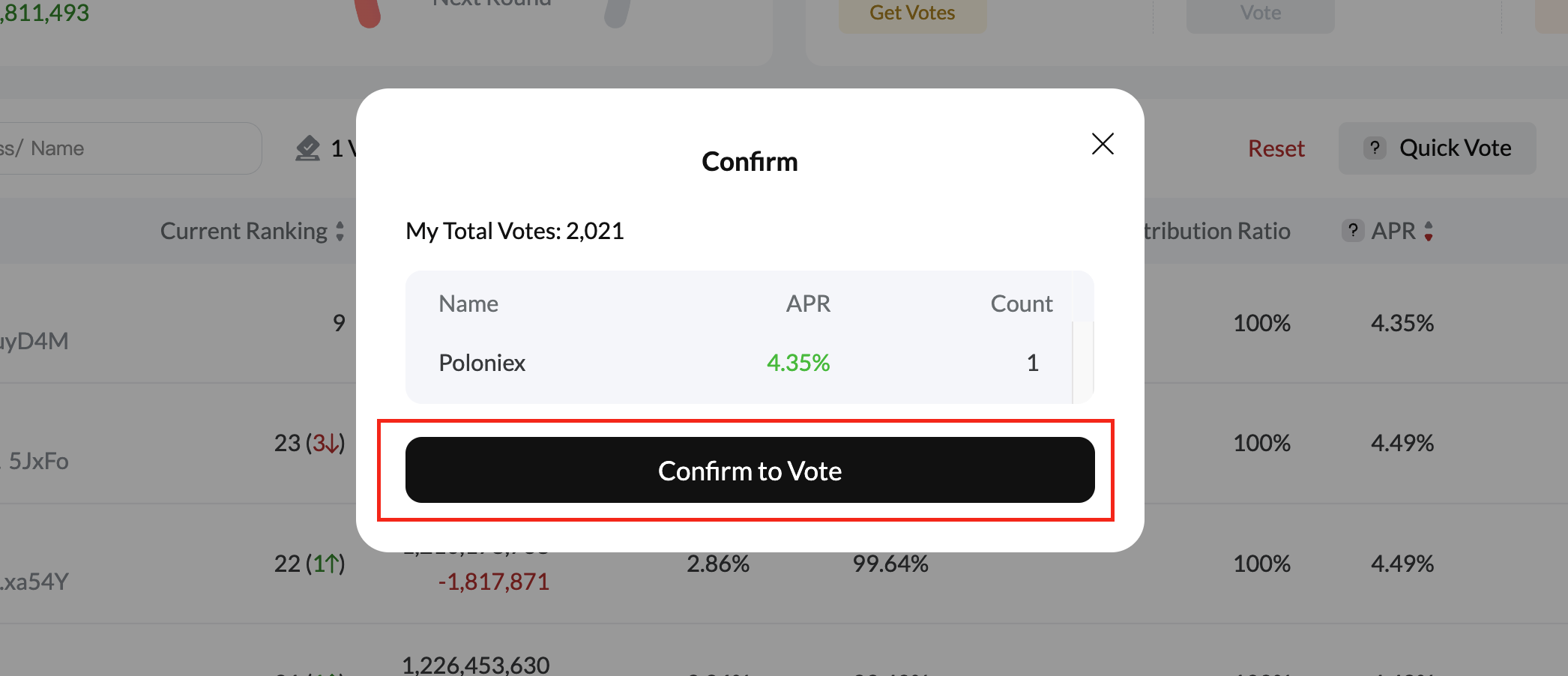Click the Name column header in the dialog
Viewport: 1568px width, 676px height.
point(468,304)
